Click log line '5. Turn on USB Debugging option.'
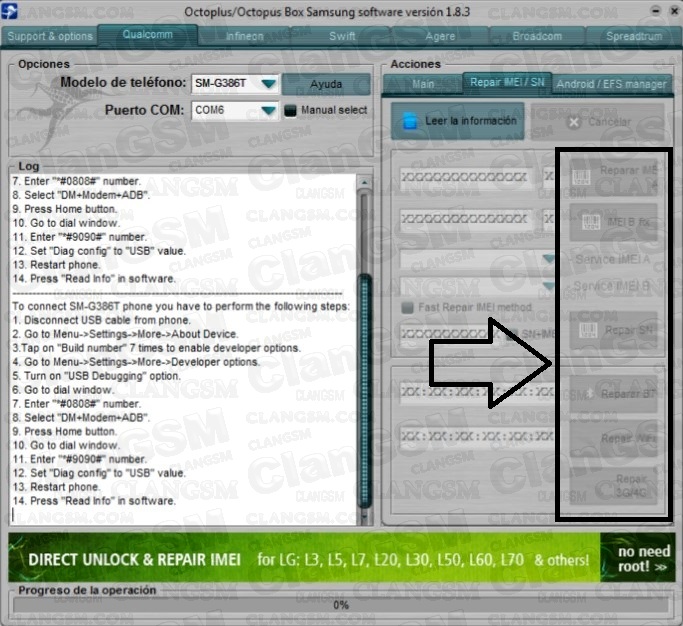The width and height of the screenshot is (683, 626). click(96, 376)
